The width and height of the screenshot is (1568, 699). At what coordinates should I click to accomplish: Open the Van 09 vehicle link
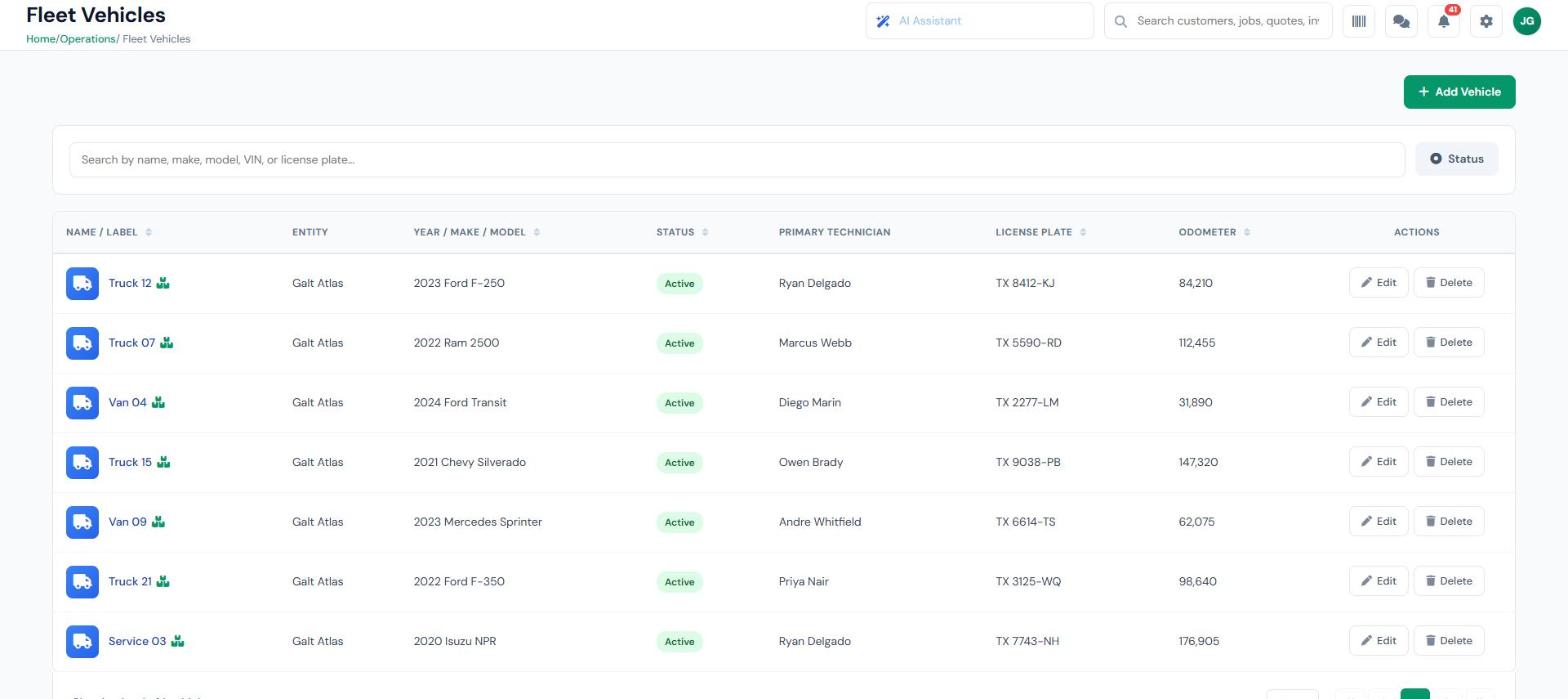[127, 522]
